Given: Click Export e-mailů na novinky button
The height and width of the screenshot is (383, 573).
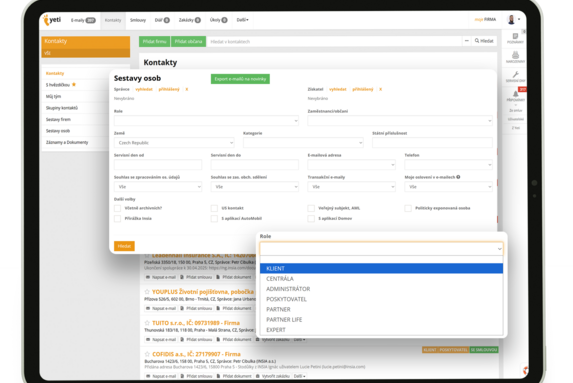Looking at the screenshot, I should click(x=240, y=79).
